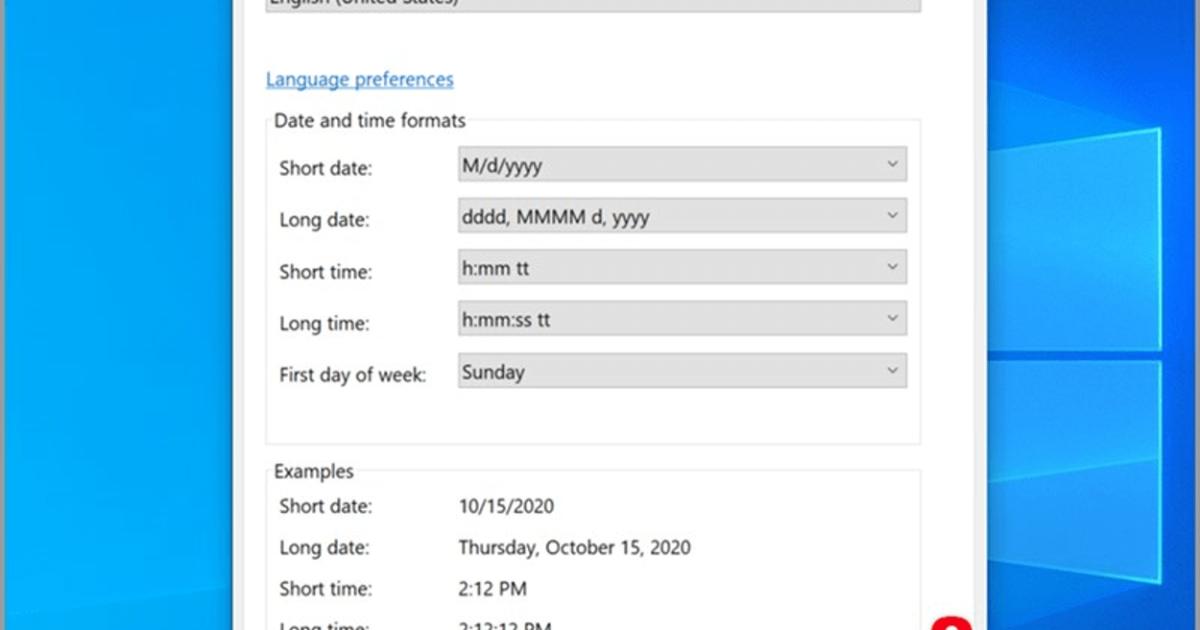Open the English (United States) format dropdown
Viewport: 1200px width, 630px height.
pos(592,4)
